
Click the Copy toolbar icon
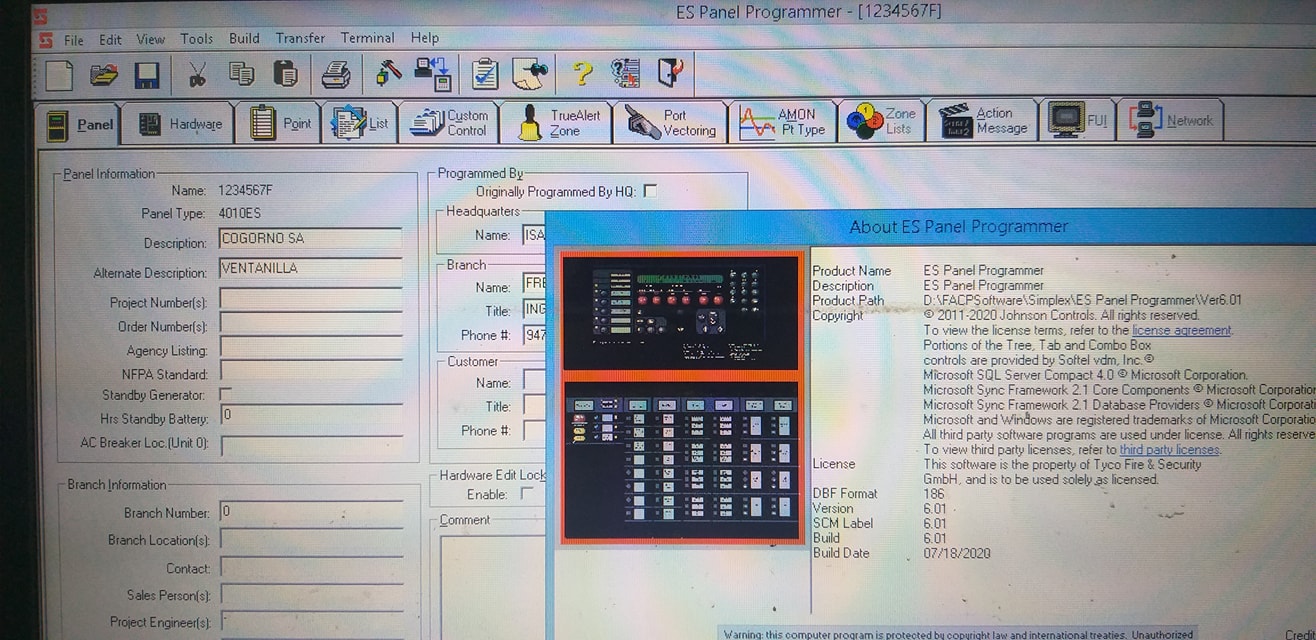click(x=241, y=75)
